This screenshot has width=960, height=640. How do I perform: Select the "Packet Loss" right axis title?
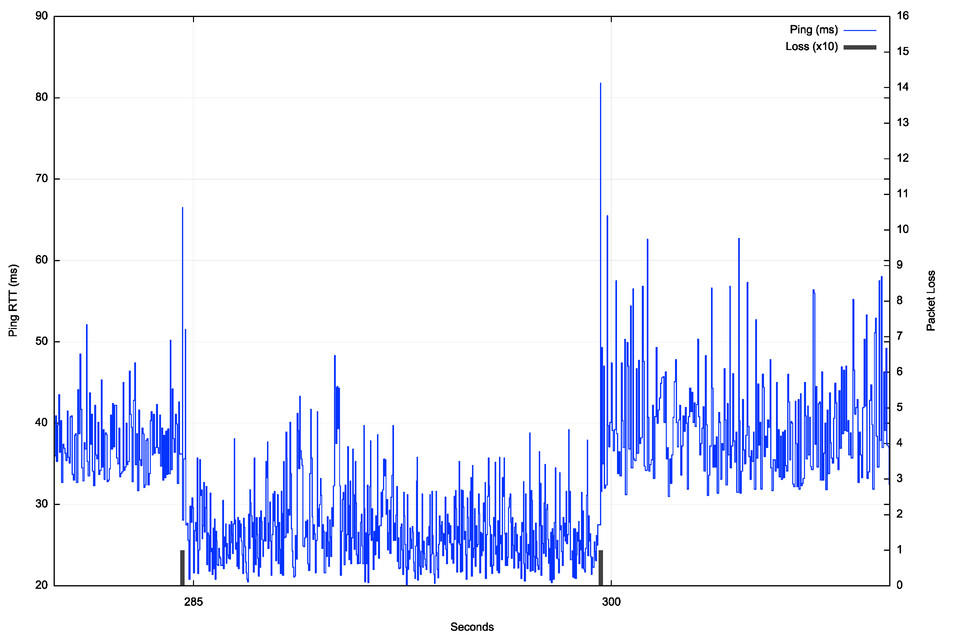[931, 300]
